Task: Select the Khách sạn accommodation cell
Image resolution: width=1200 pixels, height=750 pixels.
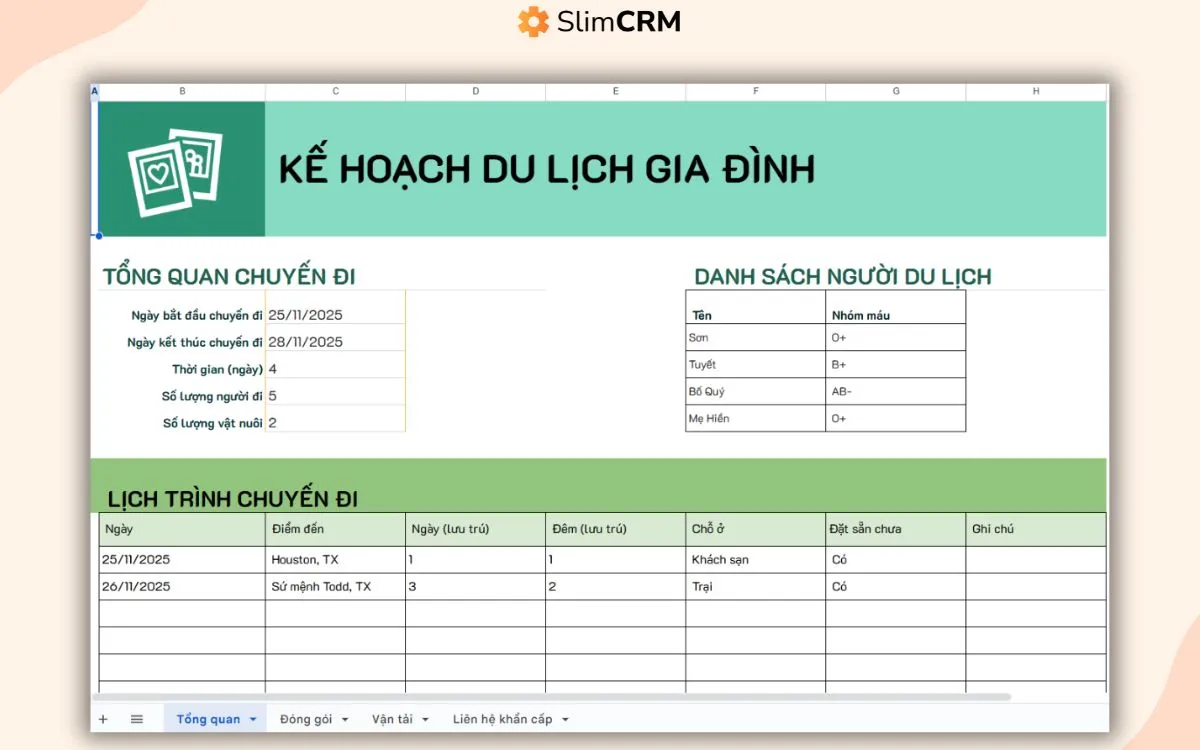Action: click(x=755, y=559)
